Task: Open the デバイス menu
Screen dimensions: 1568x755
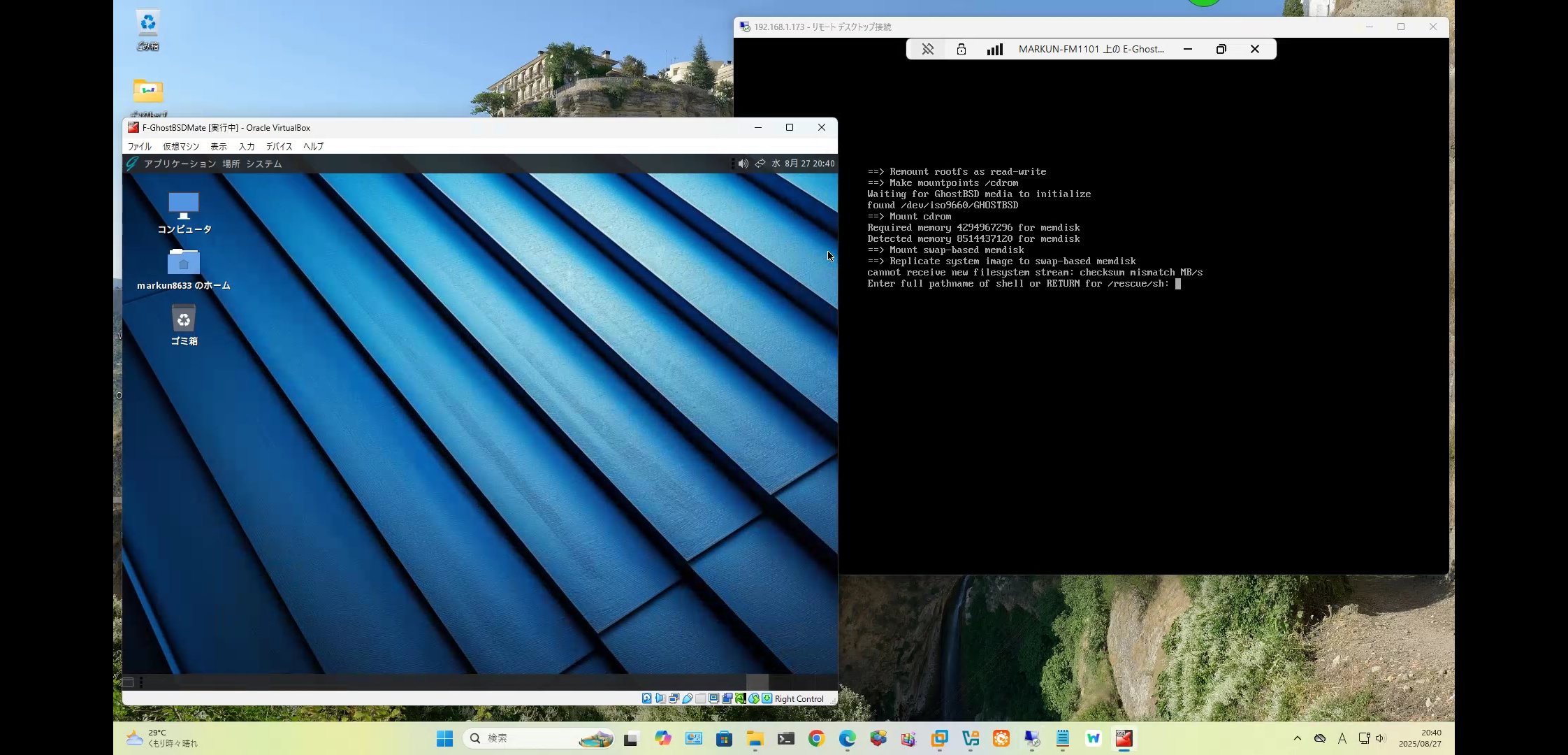Action: coord(279,146)
